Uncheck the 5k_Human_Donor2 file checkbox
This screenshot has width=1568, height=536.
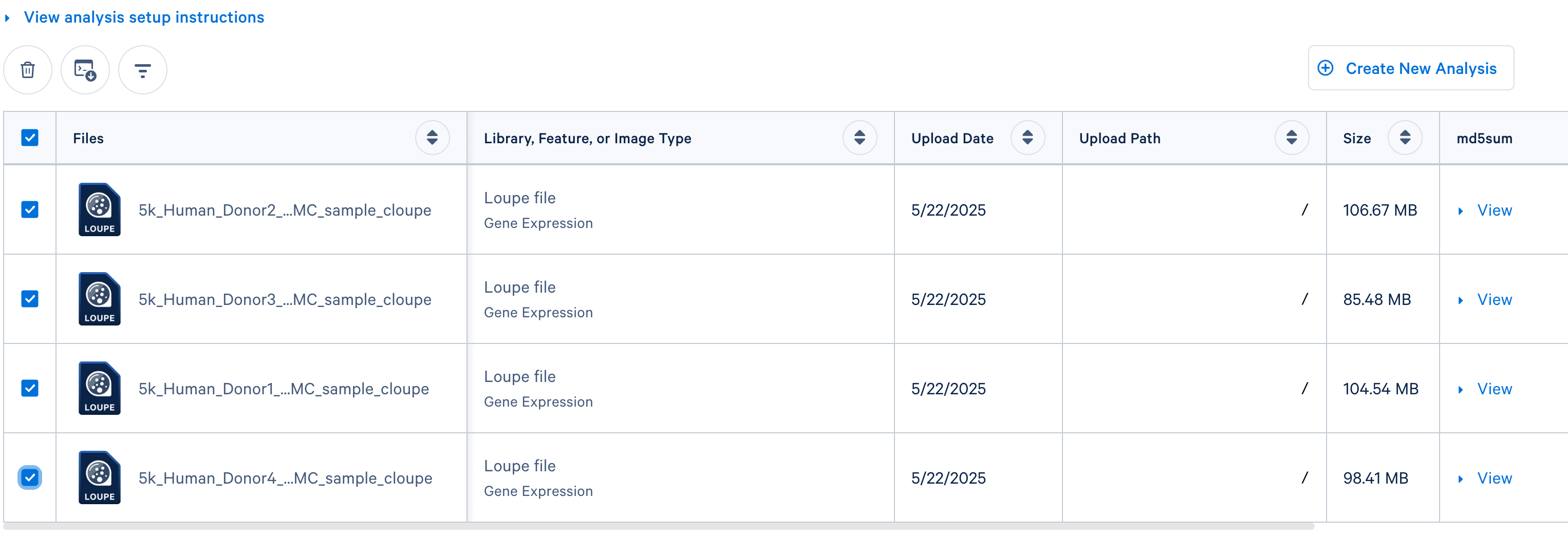tap(30, 210)
